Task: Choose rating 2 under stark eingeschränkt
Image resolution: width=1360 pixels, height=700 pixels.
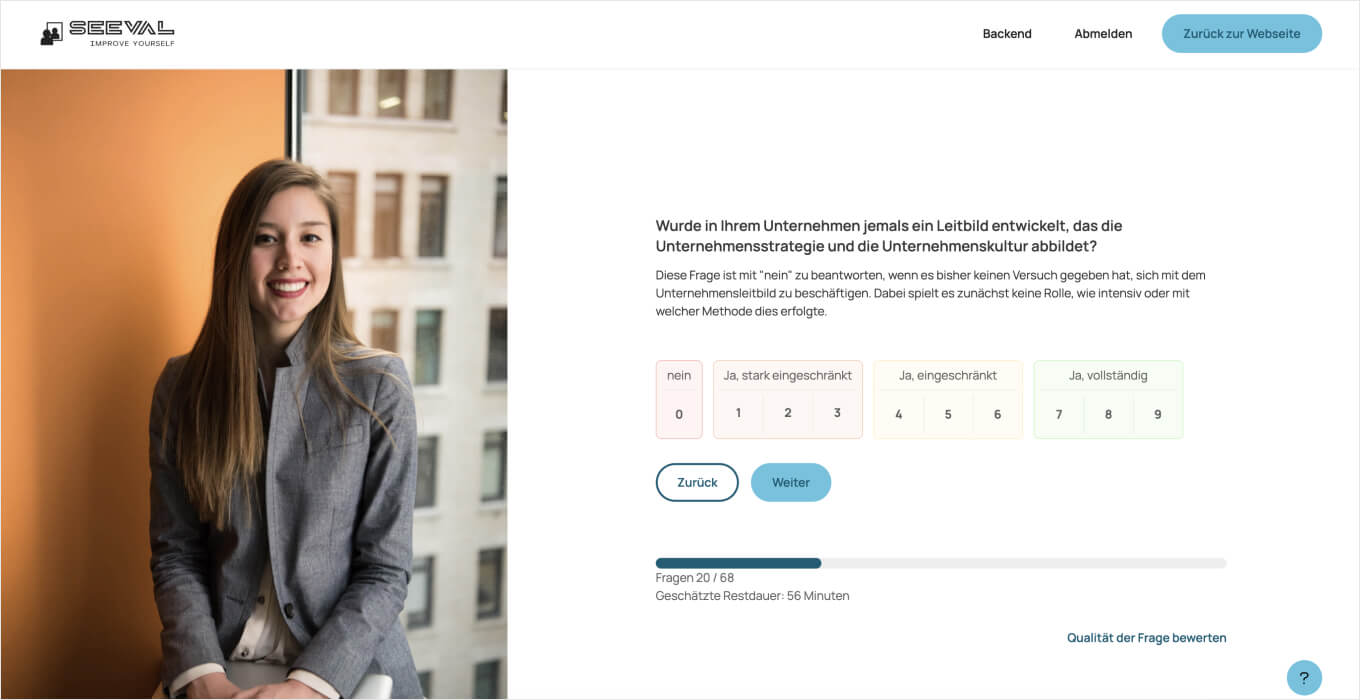Action: click(788, 413)
